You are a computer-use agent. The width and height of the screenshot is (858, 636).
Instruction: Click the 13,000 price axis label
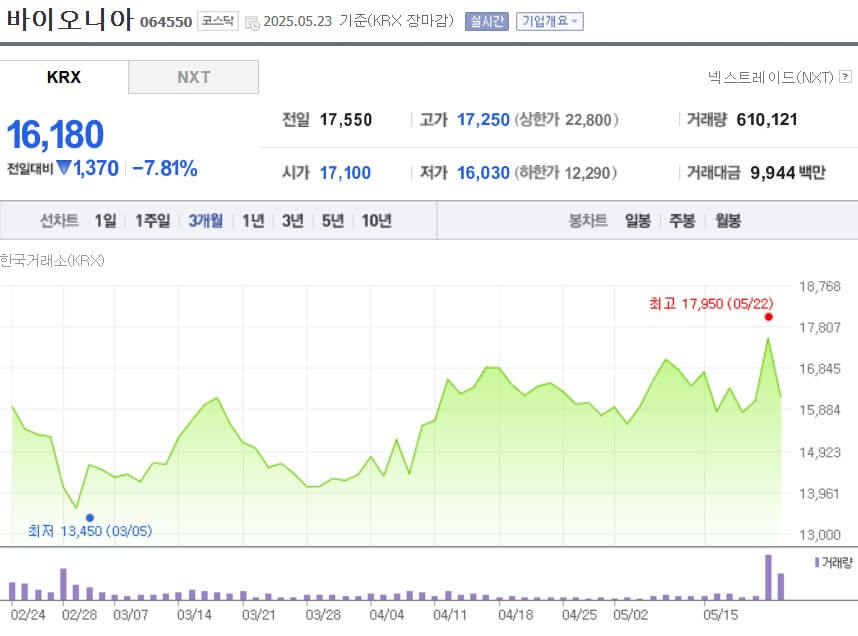820,535
